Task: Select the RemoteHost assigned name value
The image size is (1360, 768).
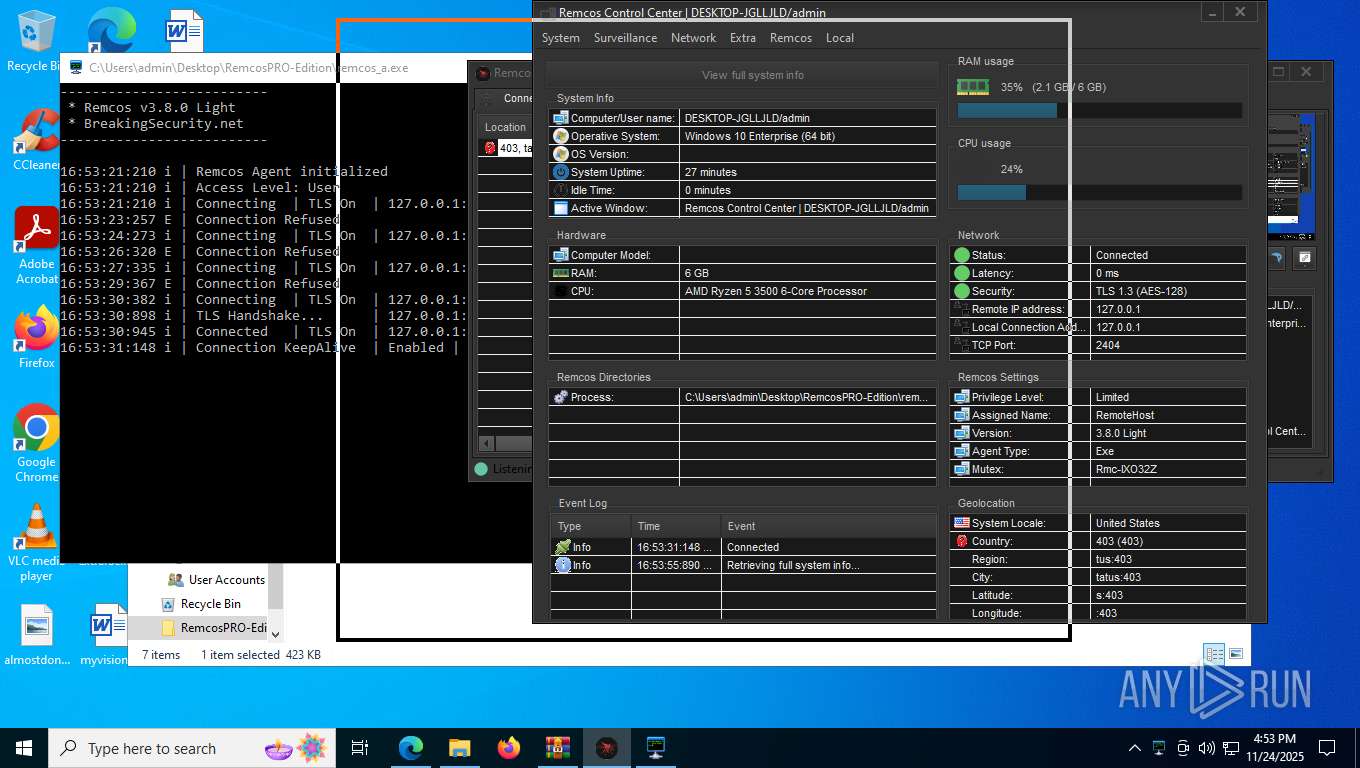Action: (1125, 415)
